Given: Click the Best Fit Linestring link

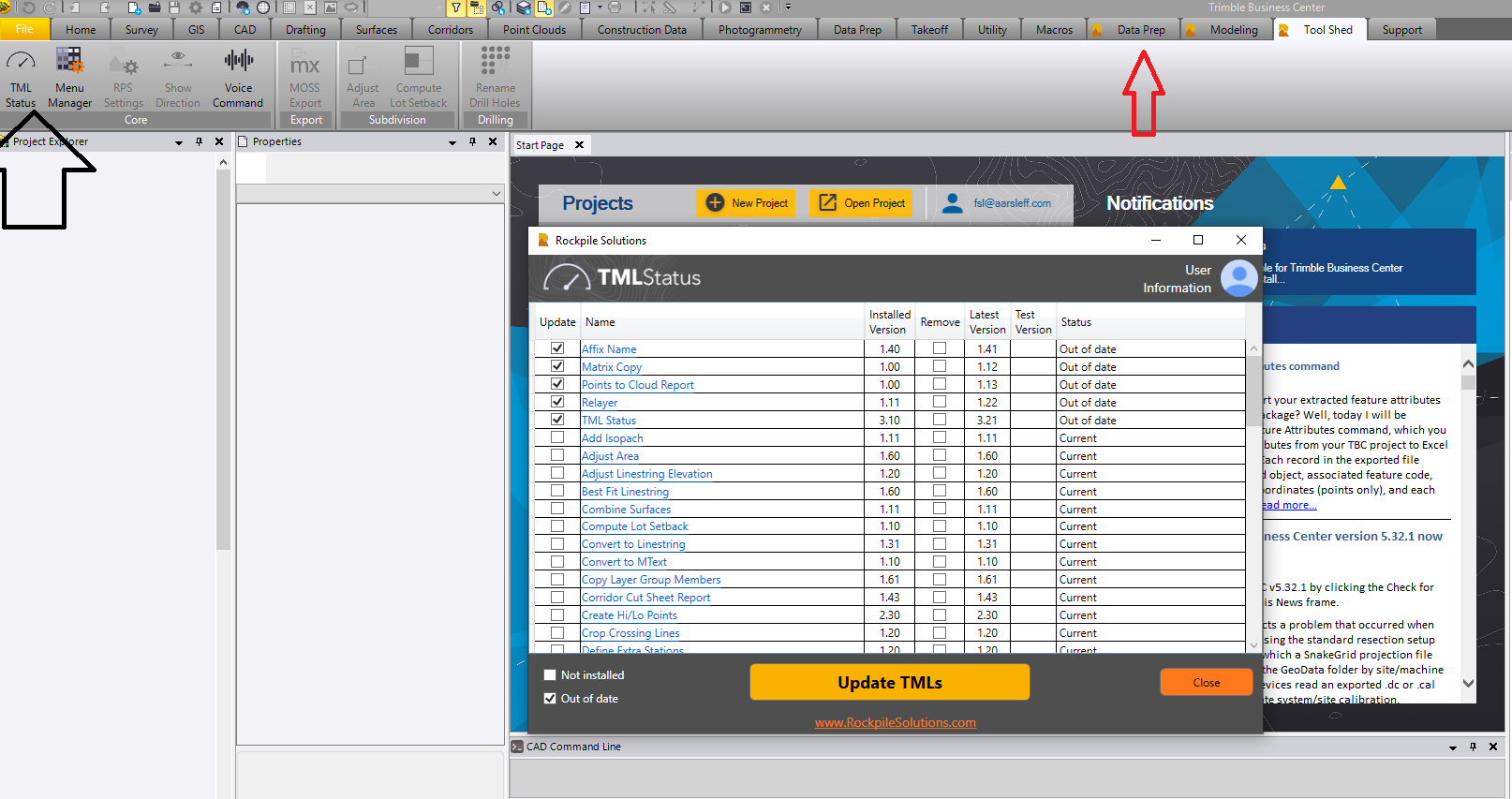Looking at the screenshot, I should point(625,491).
